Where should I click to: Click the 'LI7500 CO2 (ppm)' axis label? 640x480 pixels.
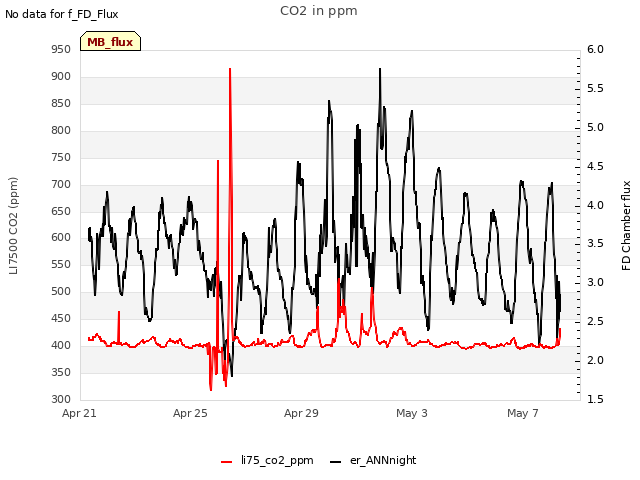point(13,226)
